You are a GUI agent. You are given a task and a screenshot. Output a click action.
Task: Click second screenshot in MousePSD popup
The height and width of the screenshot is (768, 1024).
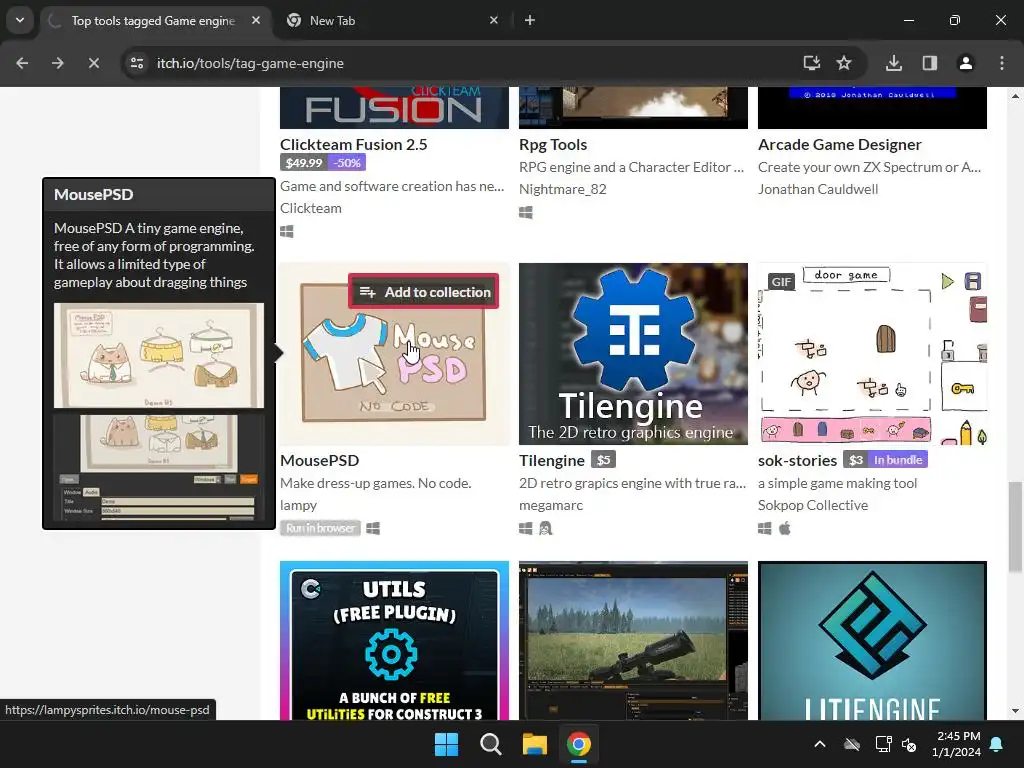pyautogui.click(x=159, y=467)
